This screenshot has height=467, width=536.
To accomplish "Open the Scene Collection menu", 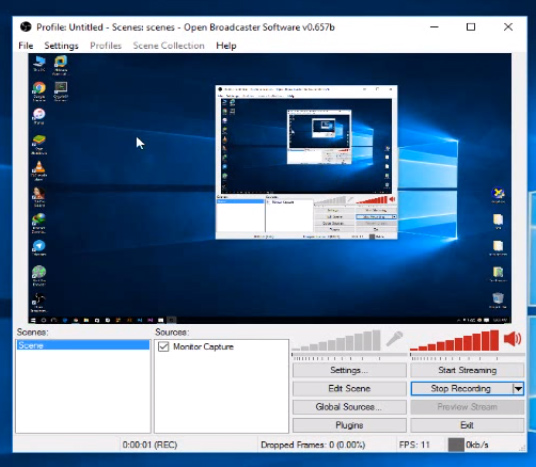I will 169,45.
